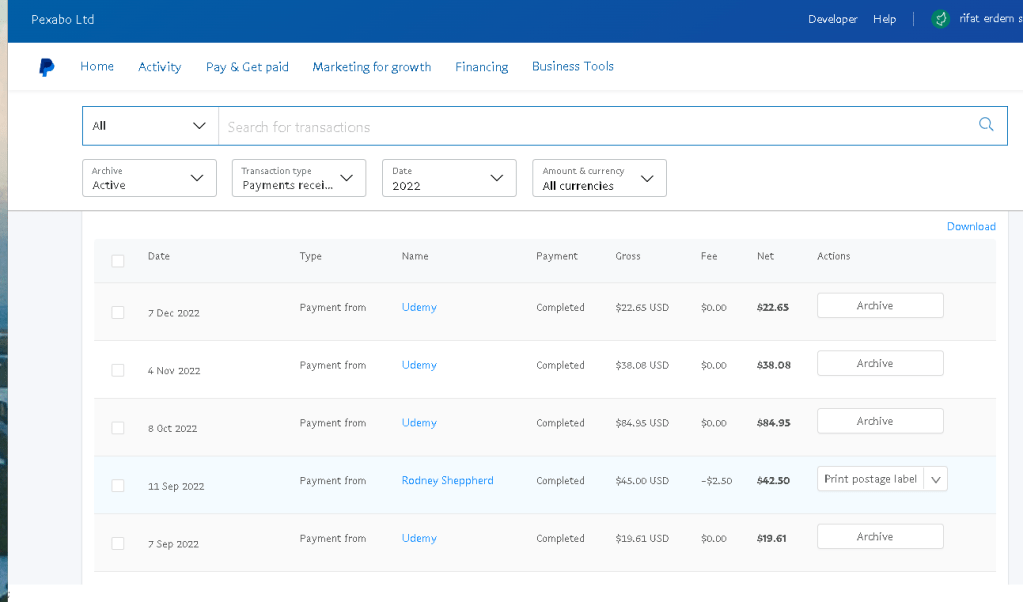Screen dimensions: 1023x602
Task: Click the Download link
Action: tap(971, 226)
